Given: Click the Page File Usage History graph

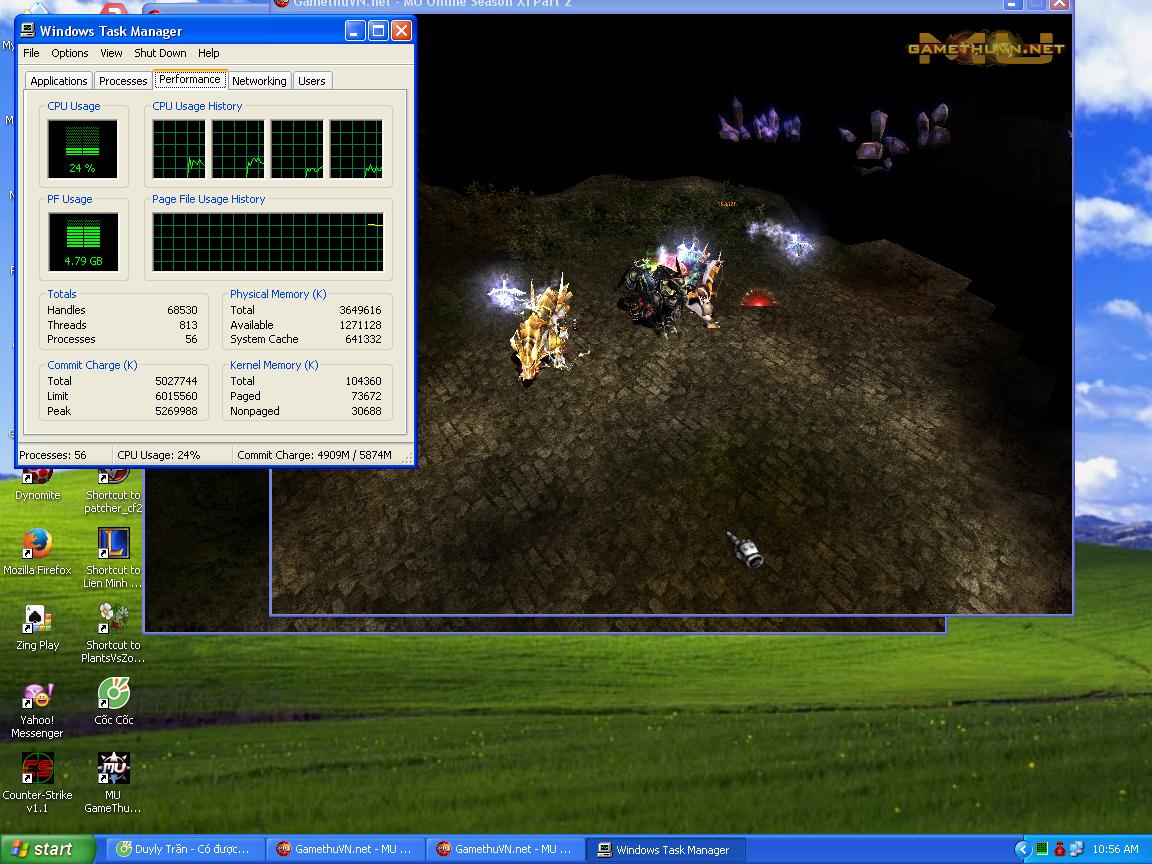Looking at the screenshot, I should 267,242.
